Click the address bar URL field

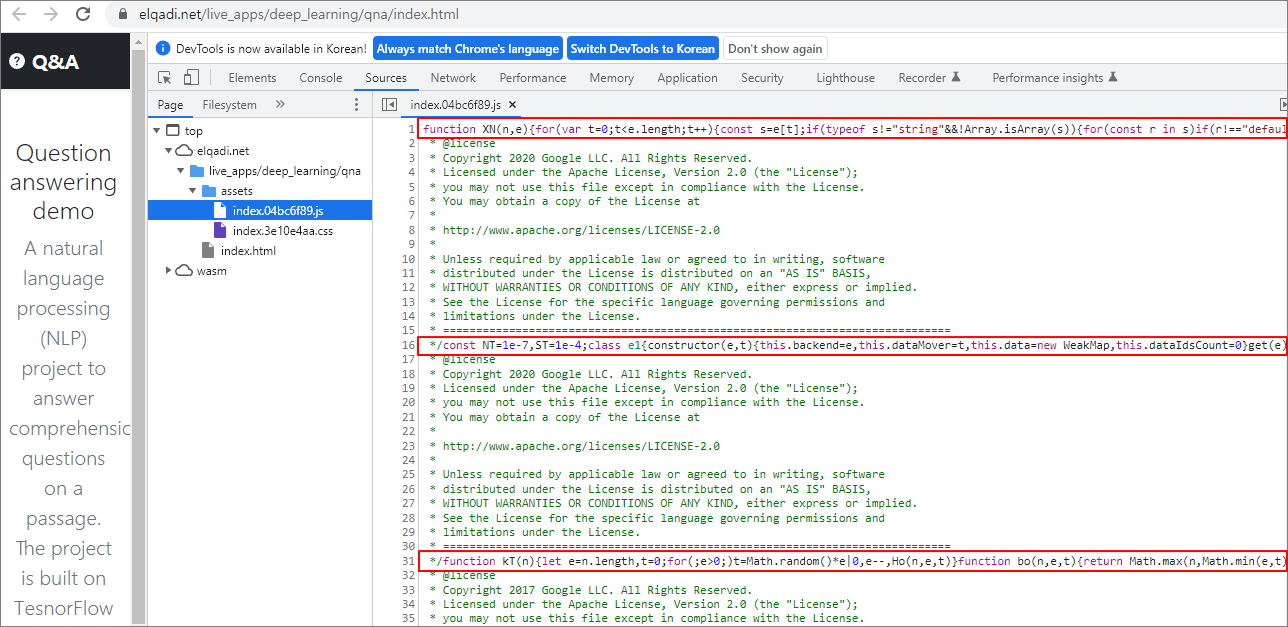click(x=300, y=16)
